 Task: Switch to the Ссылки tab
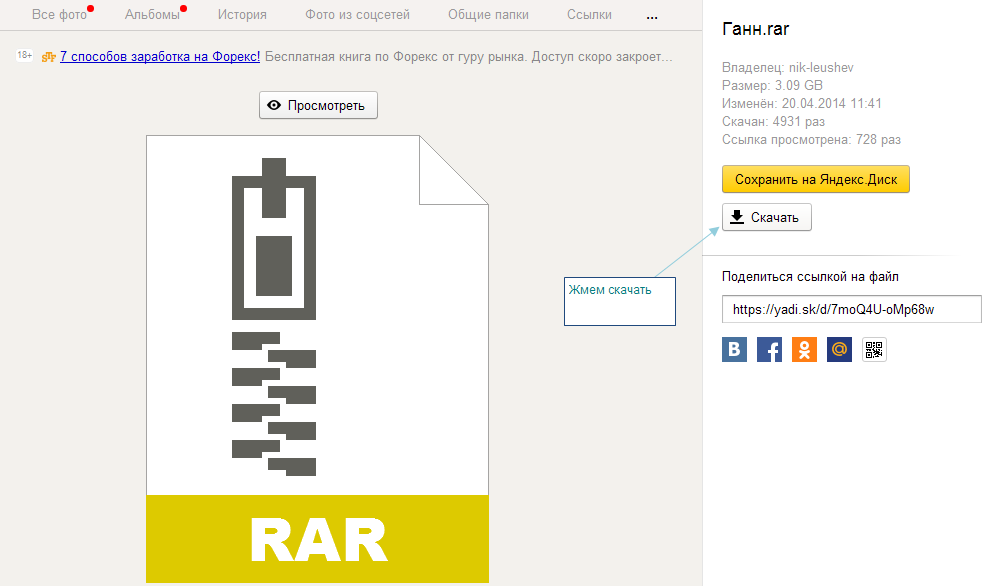tap(589, 15)
